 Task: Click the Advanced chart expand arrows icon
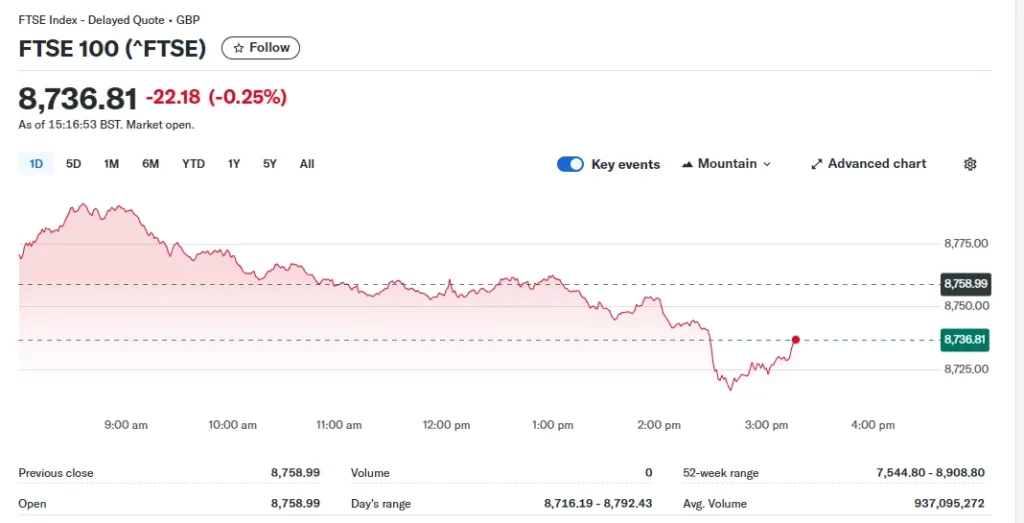(x=816, y=165)
